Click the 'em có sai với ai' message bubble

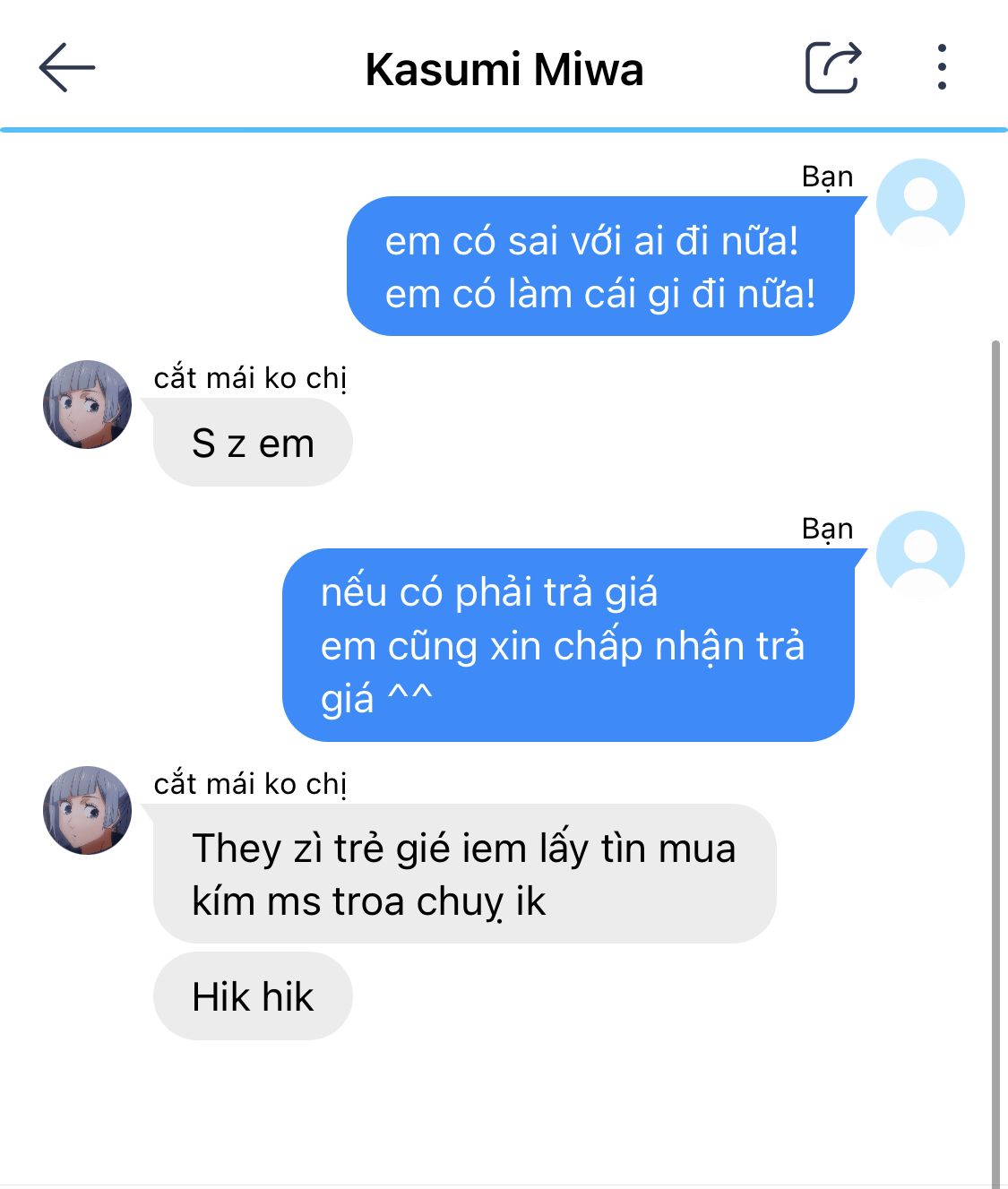(600, 266)
